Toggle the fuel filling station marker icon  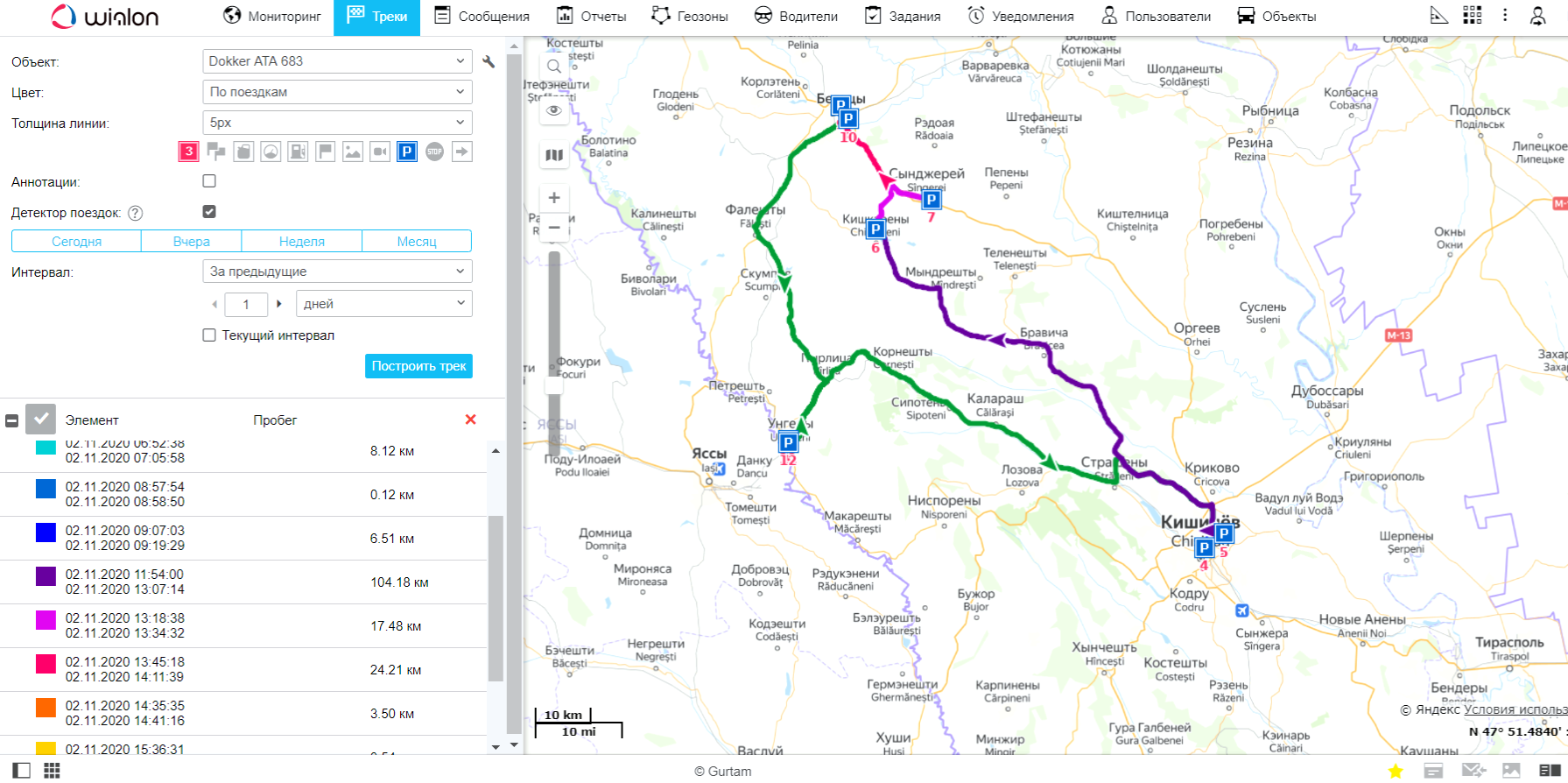pos(298,152)
